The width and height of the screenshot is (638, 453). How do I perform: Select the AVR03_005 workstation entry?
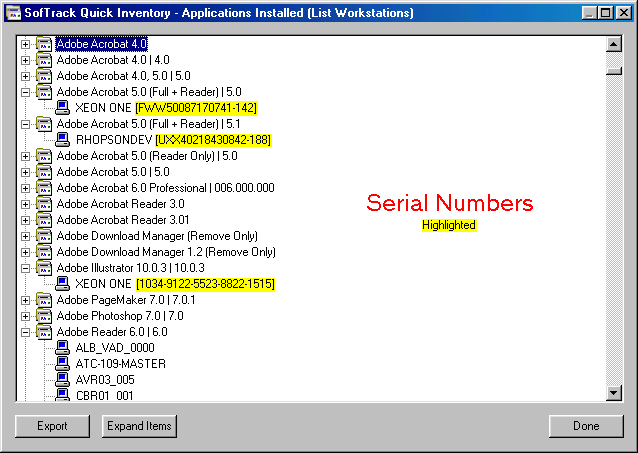(x=104, y=380)
